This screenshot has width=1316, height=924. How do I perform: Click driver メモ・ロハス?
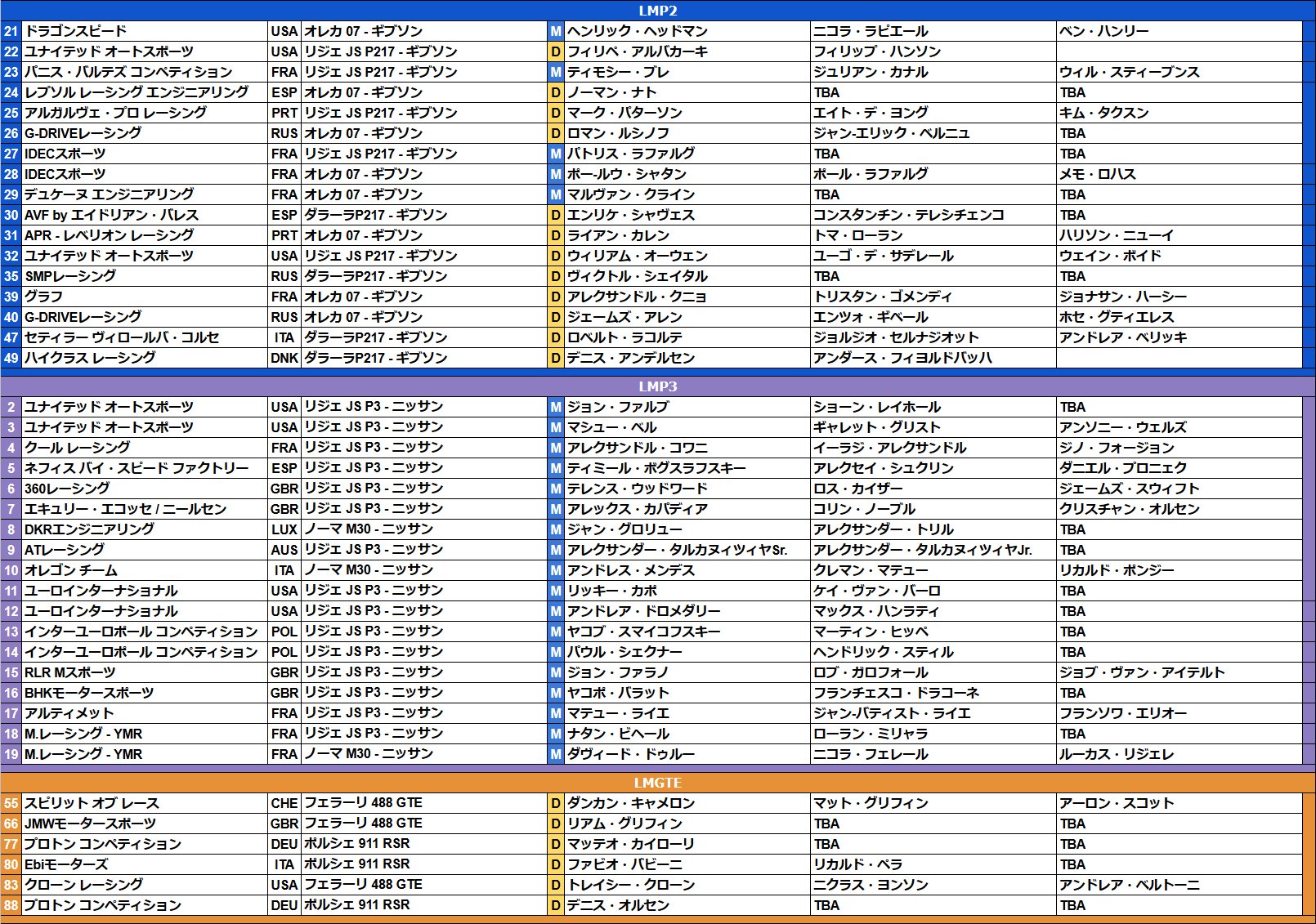coord(1097,174)
